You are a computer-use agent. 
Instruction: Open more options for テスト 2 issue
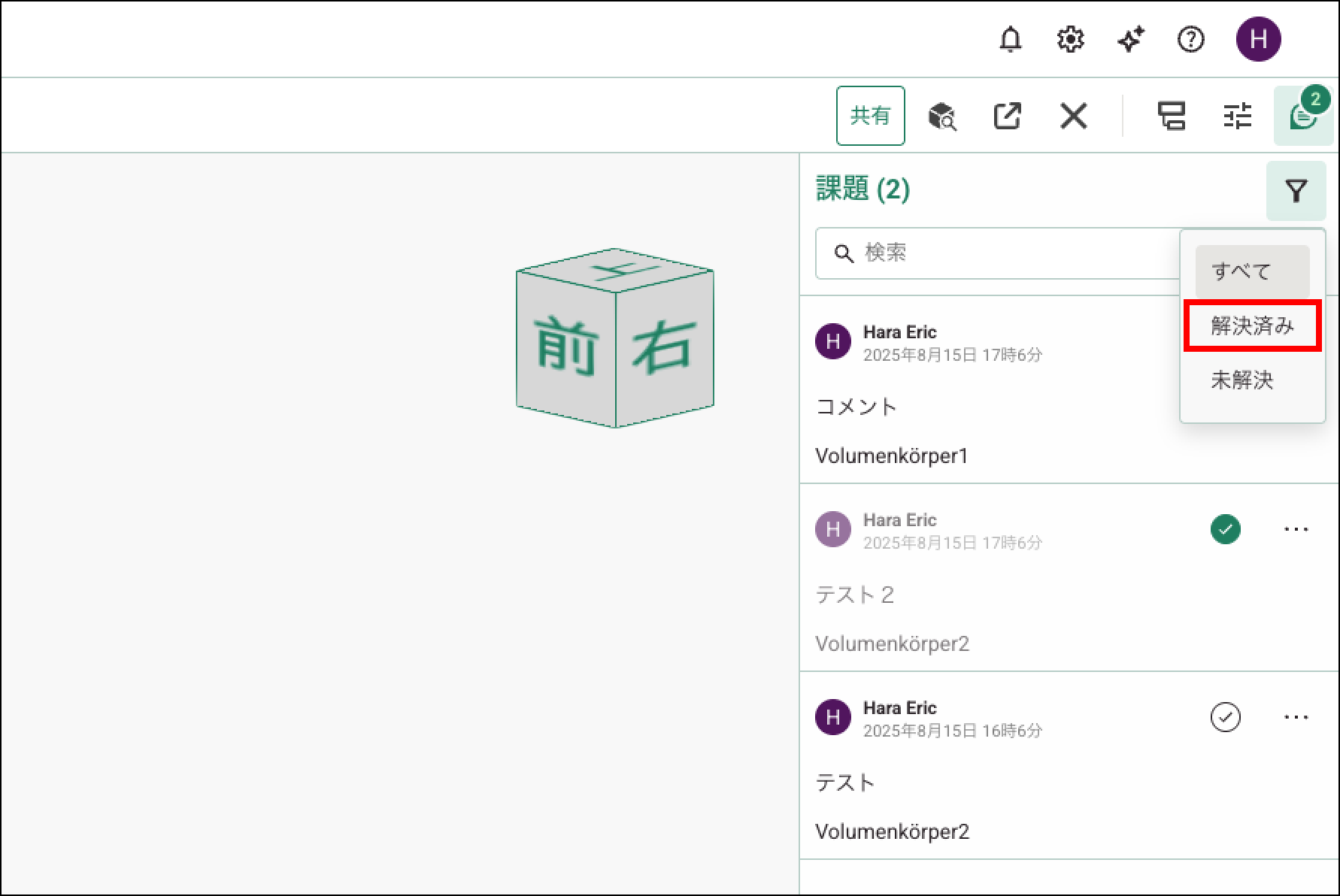click(1296, 529)
